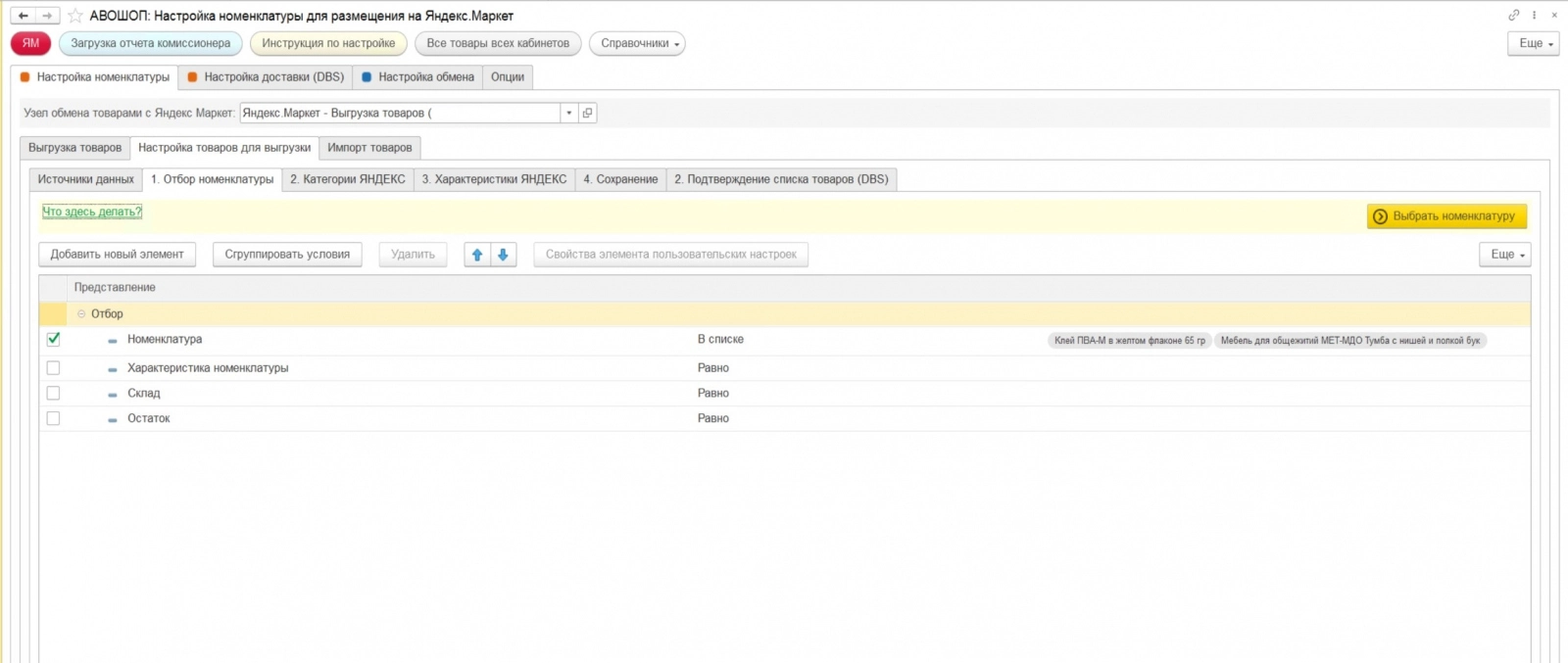Switch to 2. Категории ЯНДЕКС tab
This screenshot has width=1568, height=663.
click(348, 179)
